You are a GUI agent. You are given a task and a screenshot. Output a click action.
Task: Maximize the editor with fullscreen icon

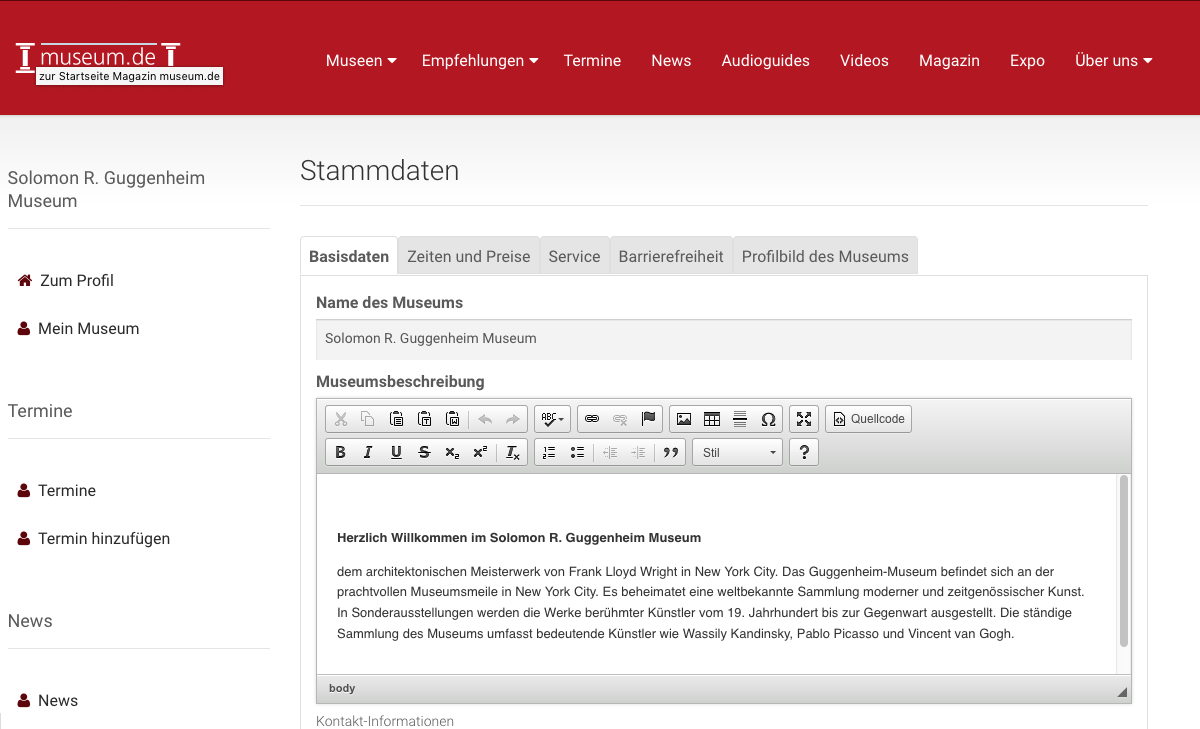click(x=804, y=419)
